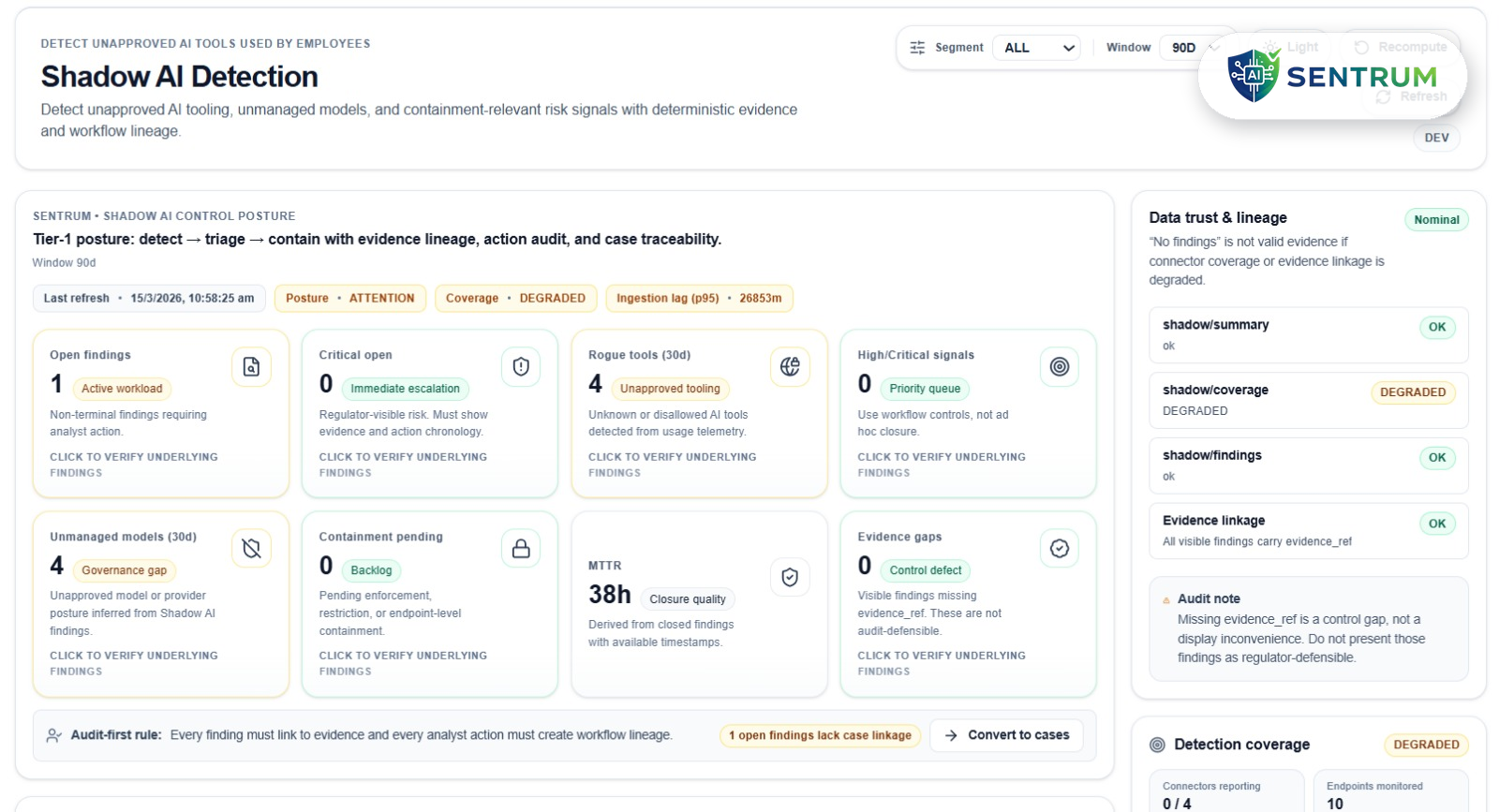Screen dimensions: 1499x812
Task: Open the shadow/coverage DEGRADED lineage row
Action: tap(1308, 401)
